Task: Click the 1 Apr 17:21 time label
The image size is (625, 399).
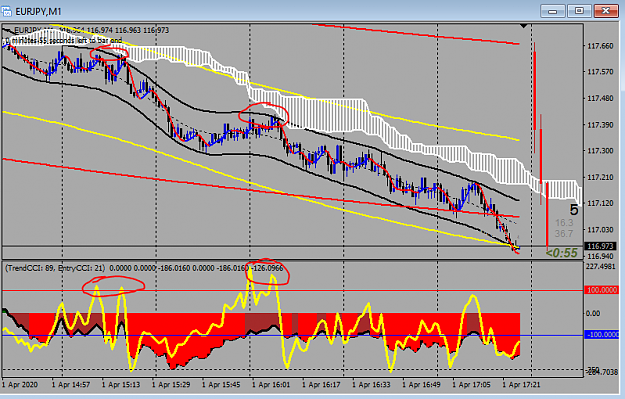Action: pos(522,385)
